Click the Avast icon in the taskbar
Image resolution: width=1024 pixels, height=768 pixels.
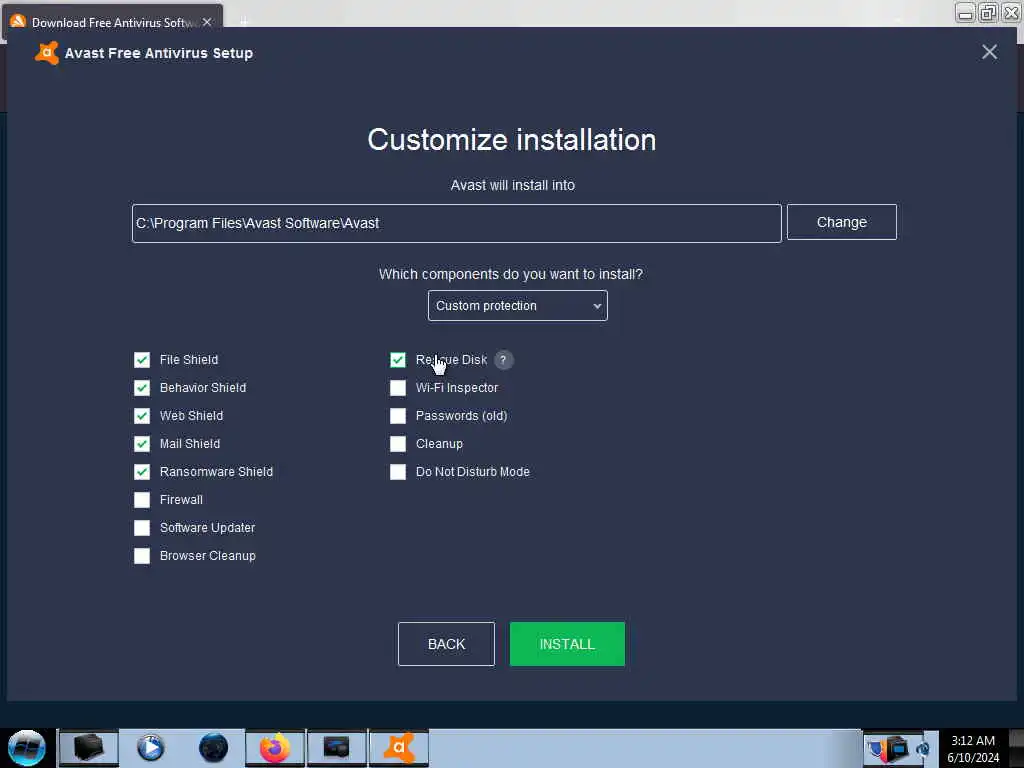399,748
